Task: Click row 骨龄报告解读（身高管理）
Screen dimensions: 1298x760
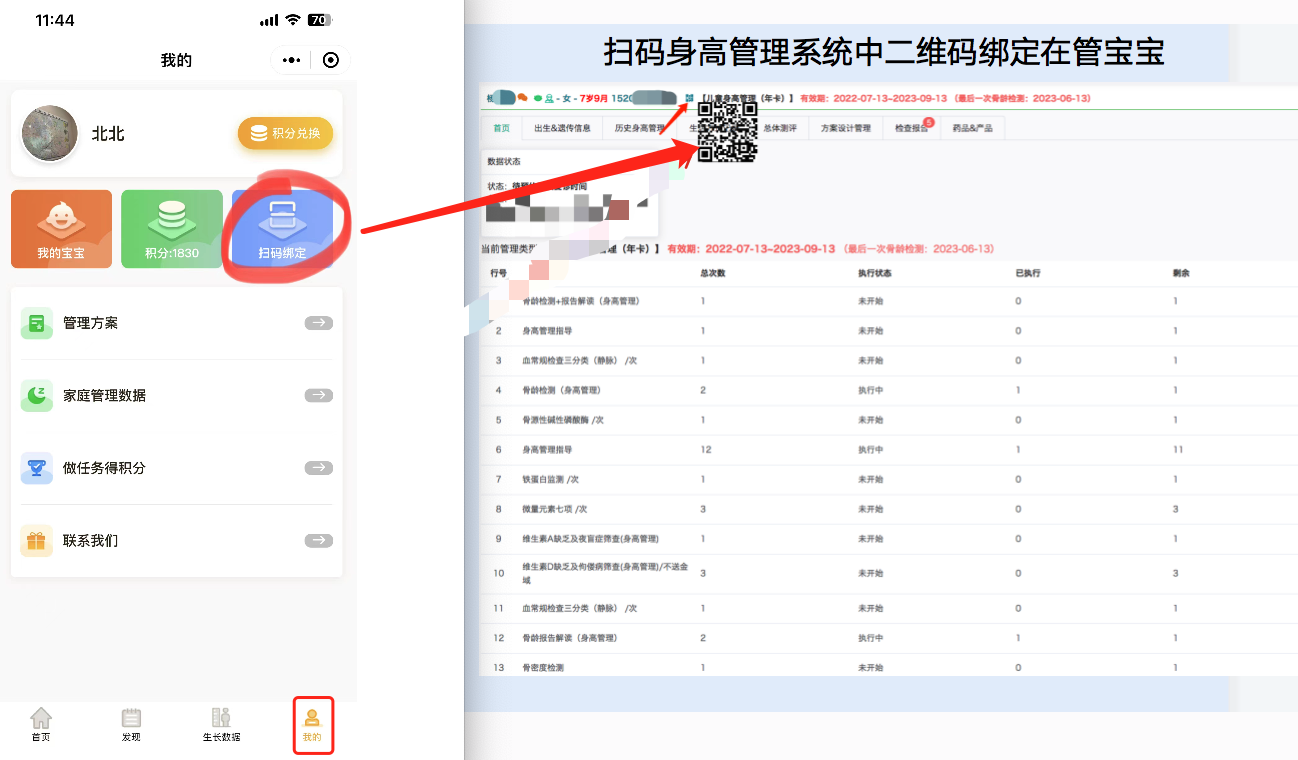Action: click(890, 637)
